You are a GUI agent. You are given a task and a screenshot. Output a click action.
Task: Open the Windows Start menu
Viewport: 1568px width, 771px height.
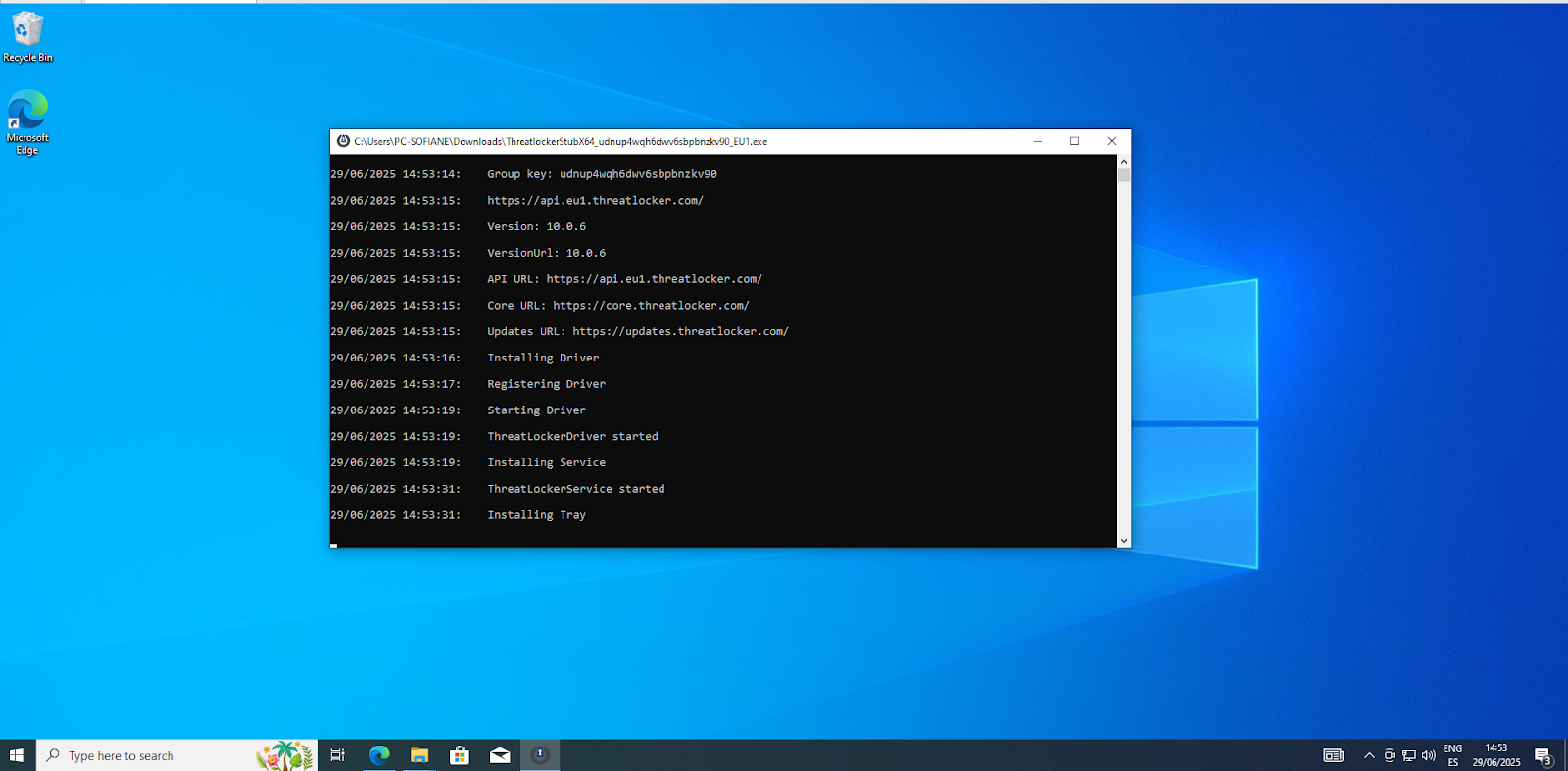click(17, 755)
